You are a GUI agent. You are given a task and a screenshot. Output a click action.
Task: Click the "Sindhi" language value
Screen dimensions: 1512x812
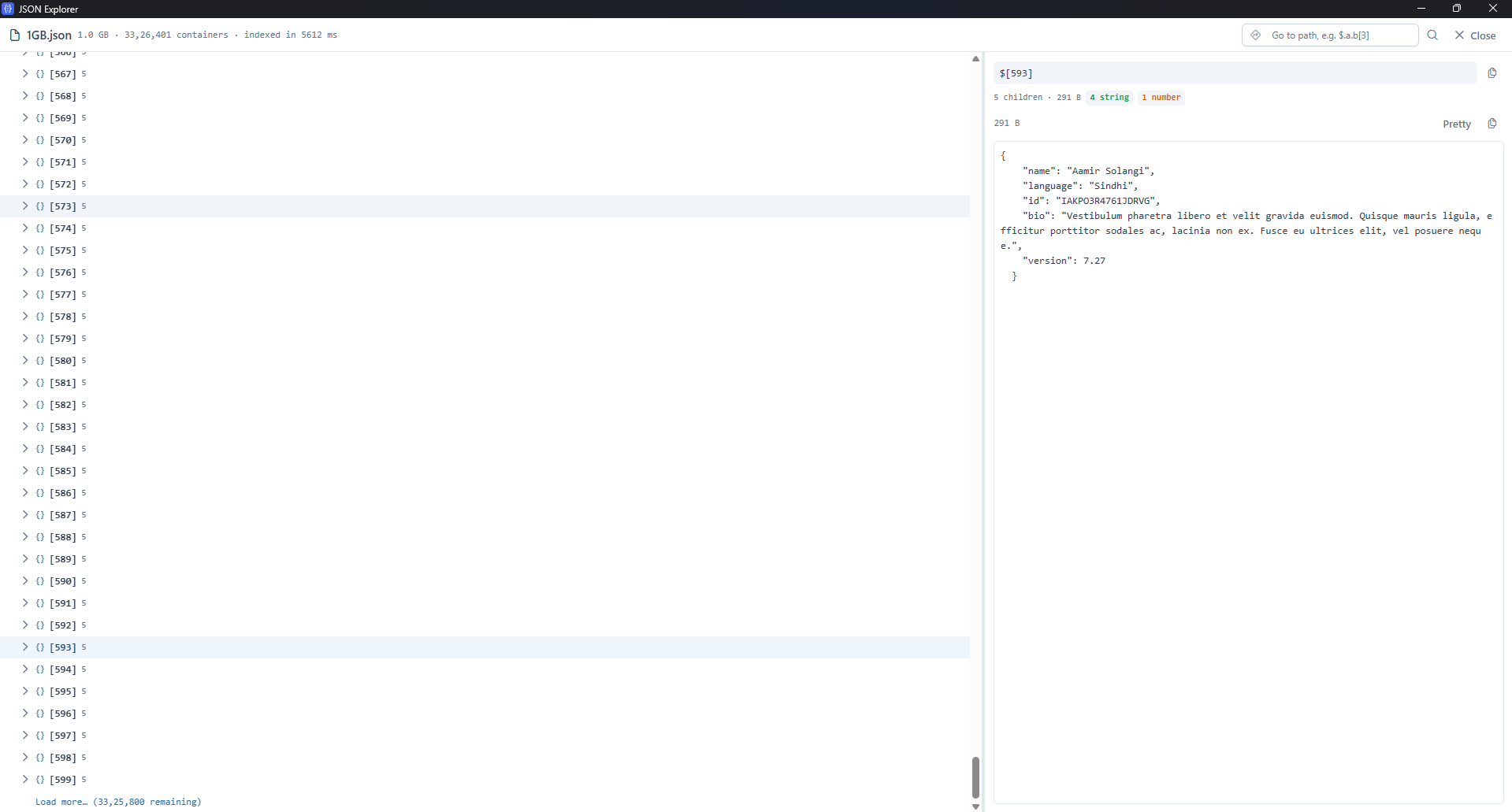1113,186
